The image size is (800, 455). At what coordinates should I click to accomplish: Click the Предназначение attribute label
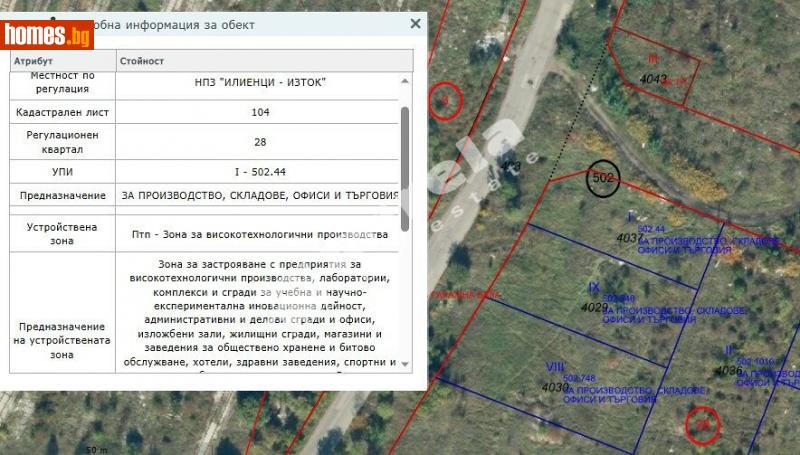pos(62,195)
